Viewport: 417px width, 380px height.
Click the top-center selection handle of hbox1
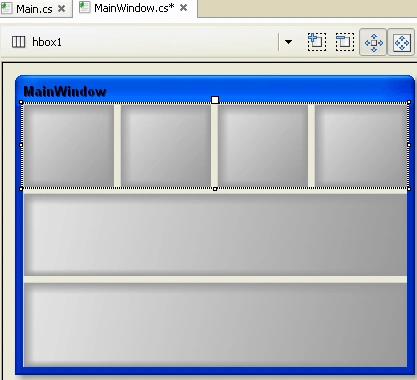[215, 100]
